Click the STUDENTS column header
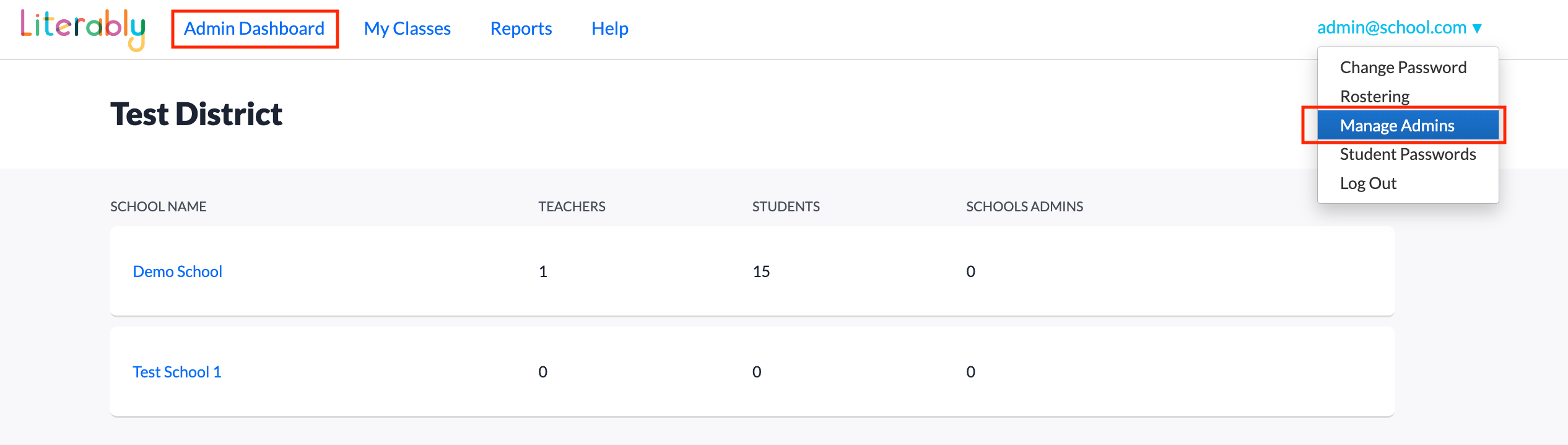Screen dimensions: 1568x445 [785, 206]
